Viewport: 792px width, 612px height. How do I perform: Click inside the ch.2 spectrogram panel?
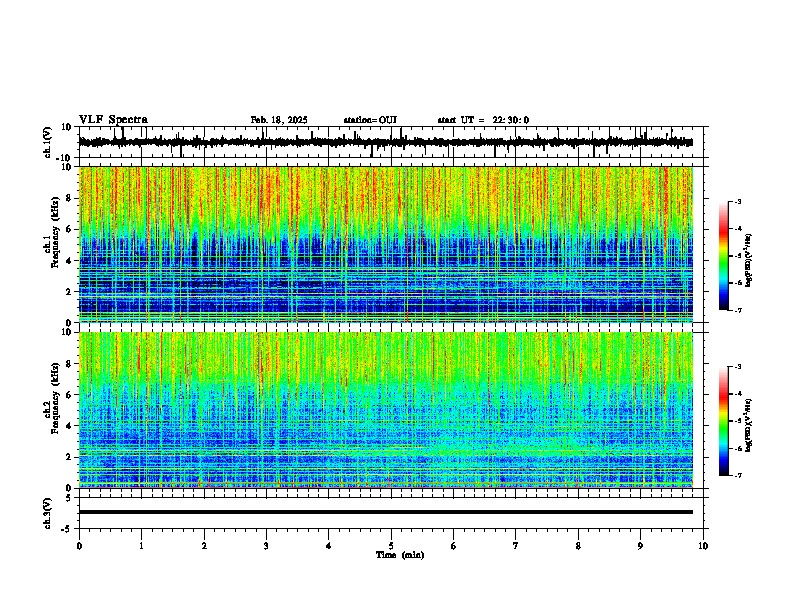(386, 410)
